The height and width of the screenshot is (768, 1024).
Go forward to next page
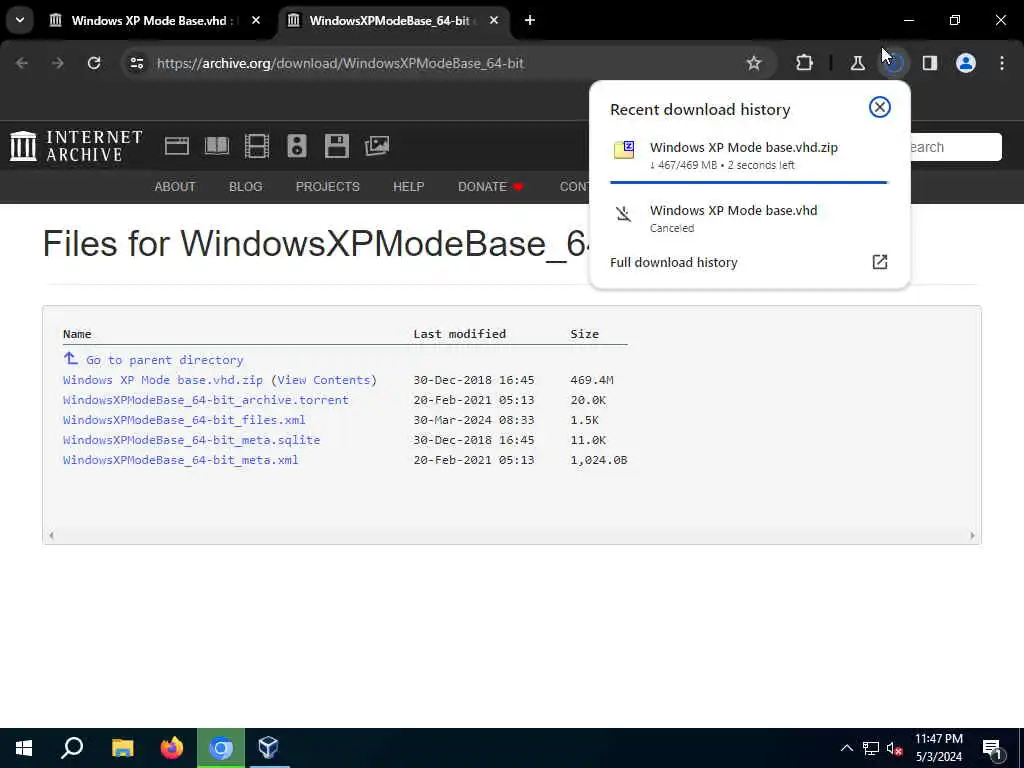coord(57,63)
